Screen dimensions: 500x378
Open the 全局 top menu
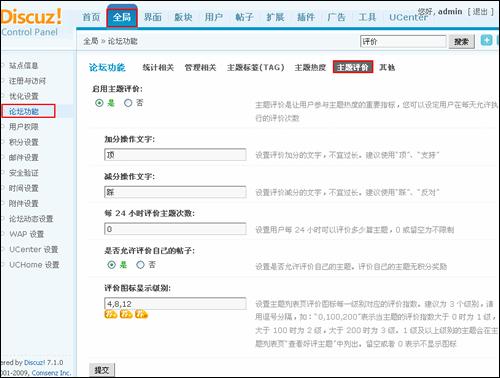(122, 17)
